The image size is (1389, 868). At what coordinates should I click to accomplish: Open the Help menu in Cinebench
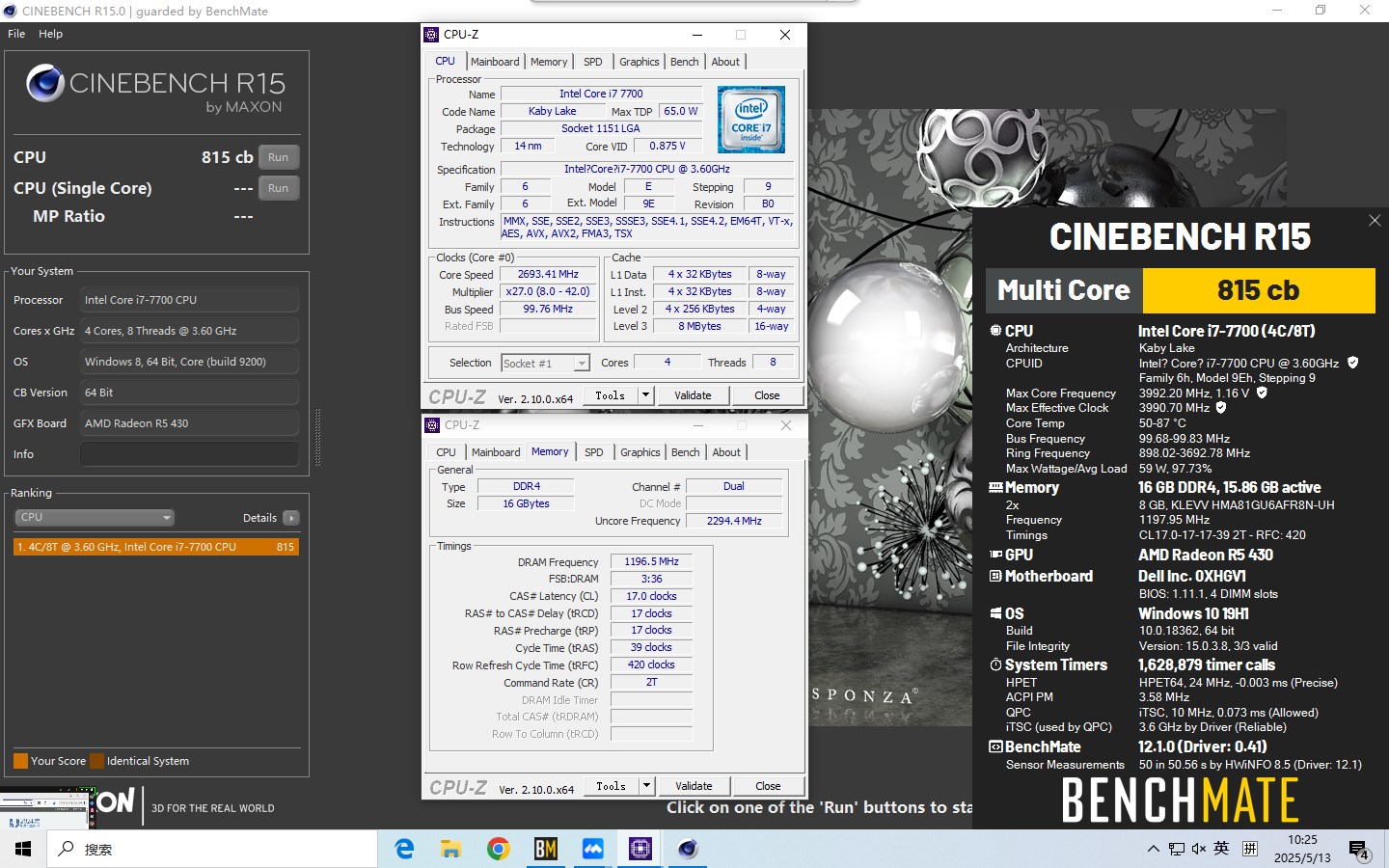[50, 34]
